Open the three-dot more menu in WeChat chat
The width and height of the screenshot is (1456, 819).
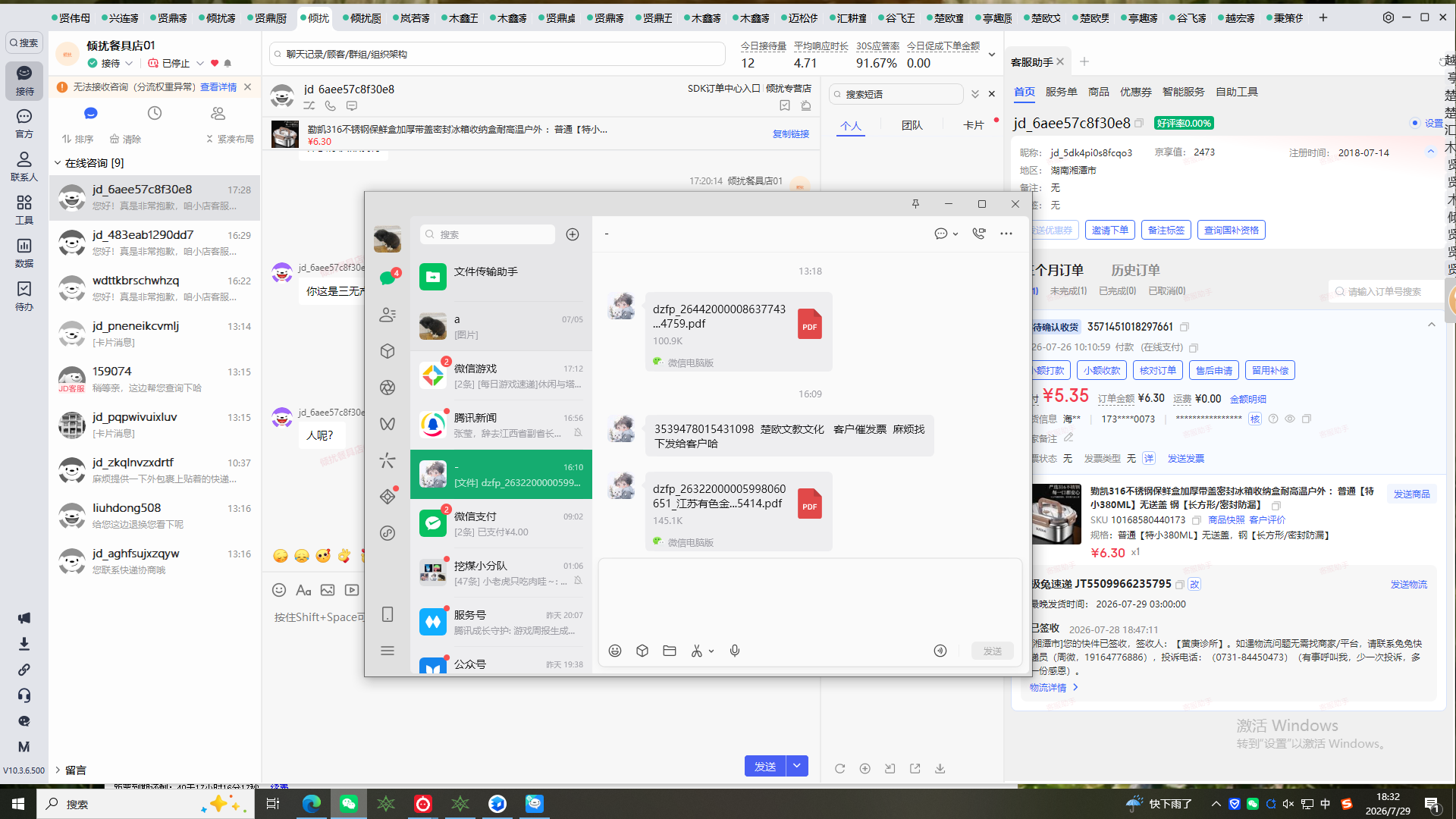tap(1006, 234)
